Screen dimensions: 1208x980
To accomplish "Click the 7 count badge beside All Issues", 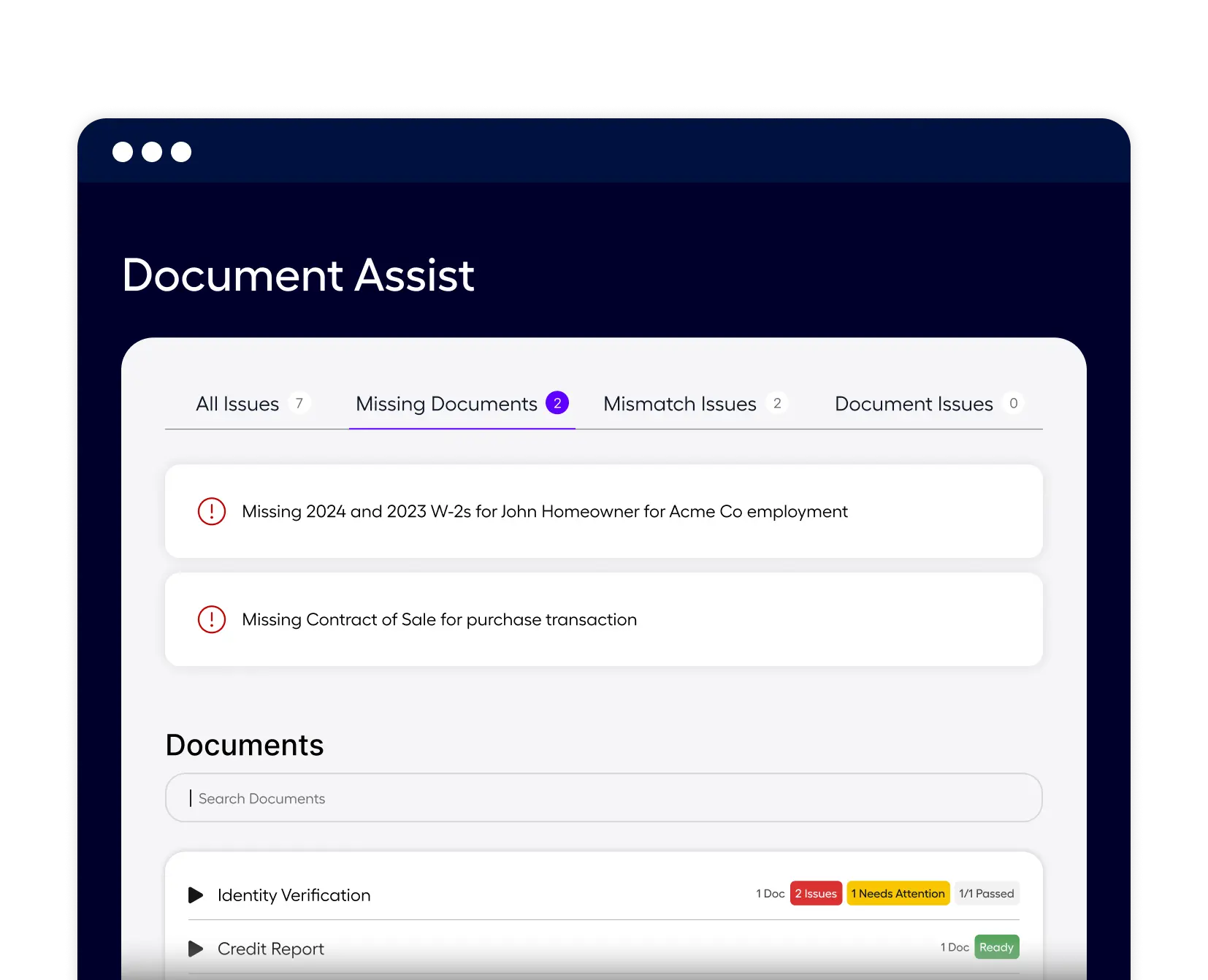I will point(299,403).
